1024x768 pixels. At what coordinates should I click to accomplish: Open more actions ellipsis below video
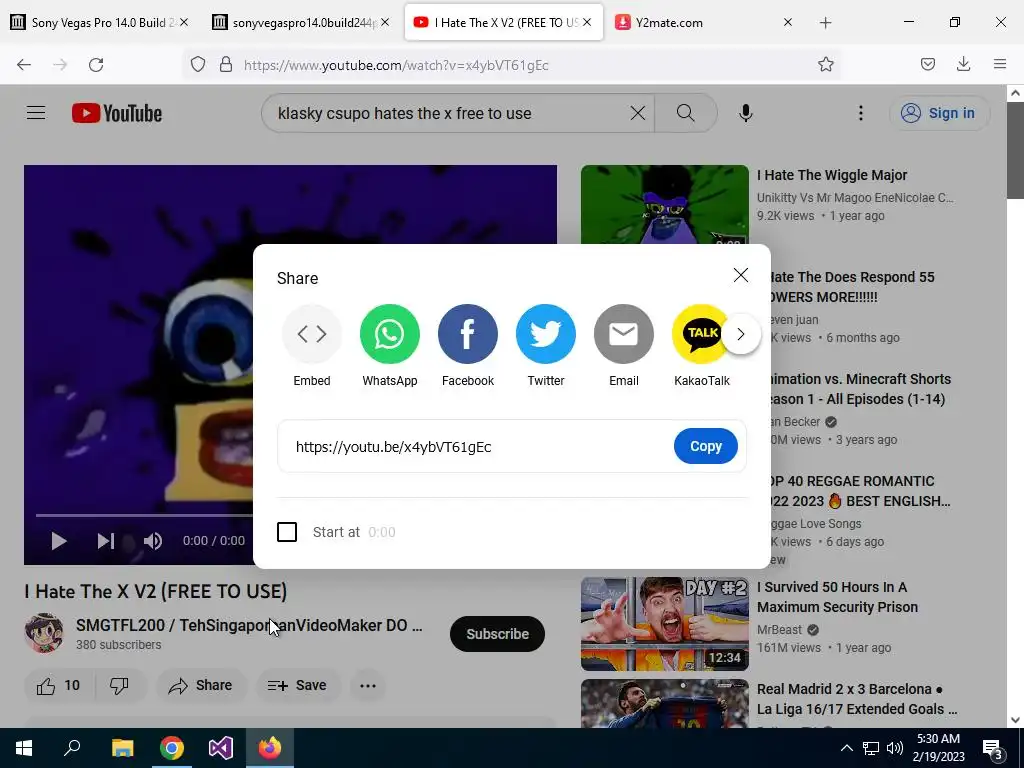(368, 686)
